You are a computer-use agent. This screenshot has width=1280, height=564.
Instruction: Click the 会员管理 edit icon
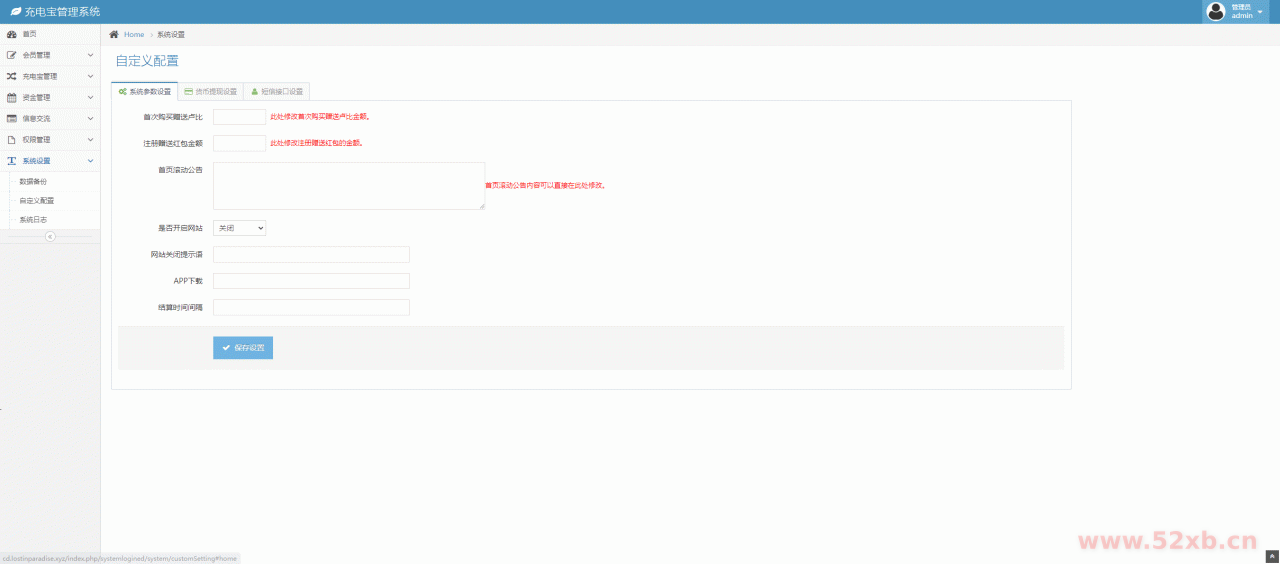coord(12,55)
